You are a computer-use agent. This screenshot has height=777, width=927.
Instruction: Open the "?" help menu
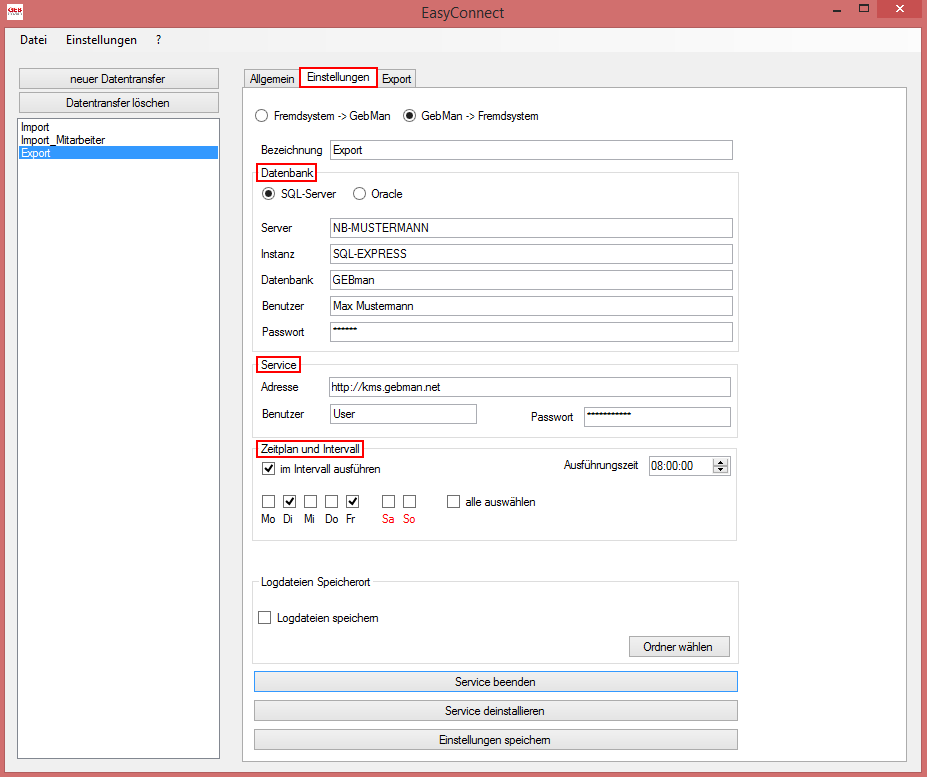tap(158, 39)
